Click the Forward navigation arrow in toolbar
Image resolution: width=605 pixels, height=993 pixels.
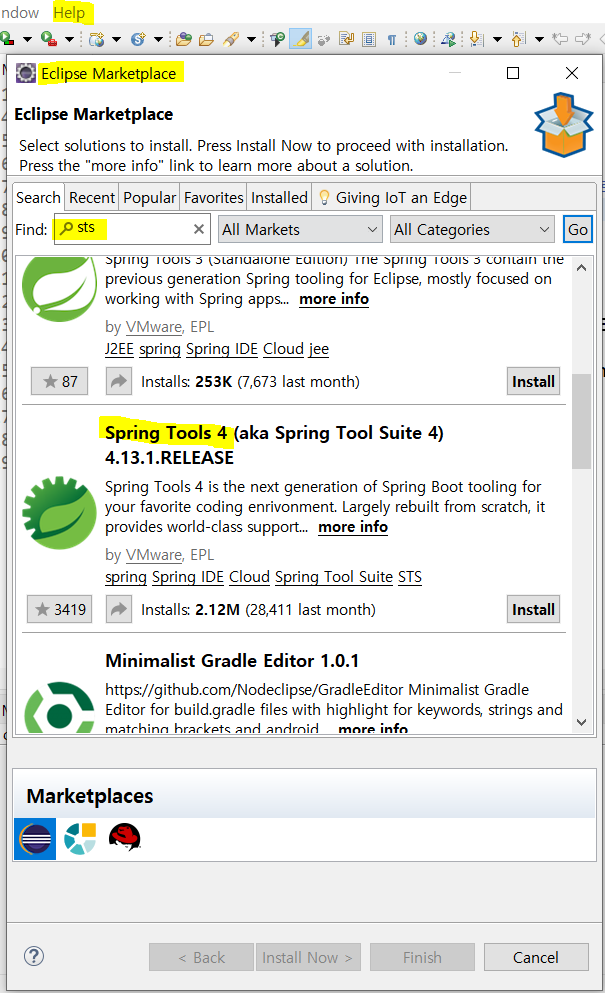click(583, 39)
